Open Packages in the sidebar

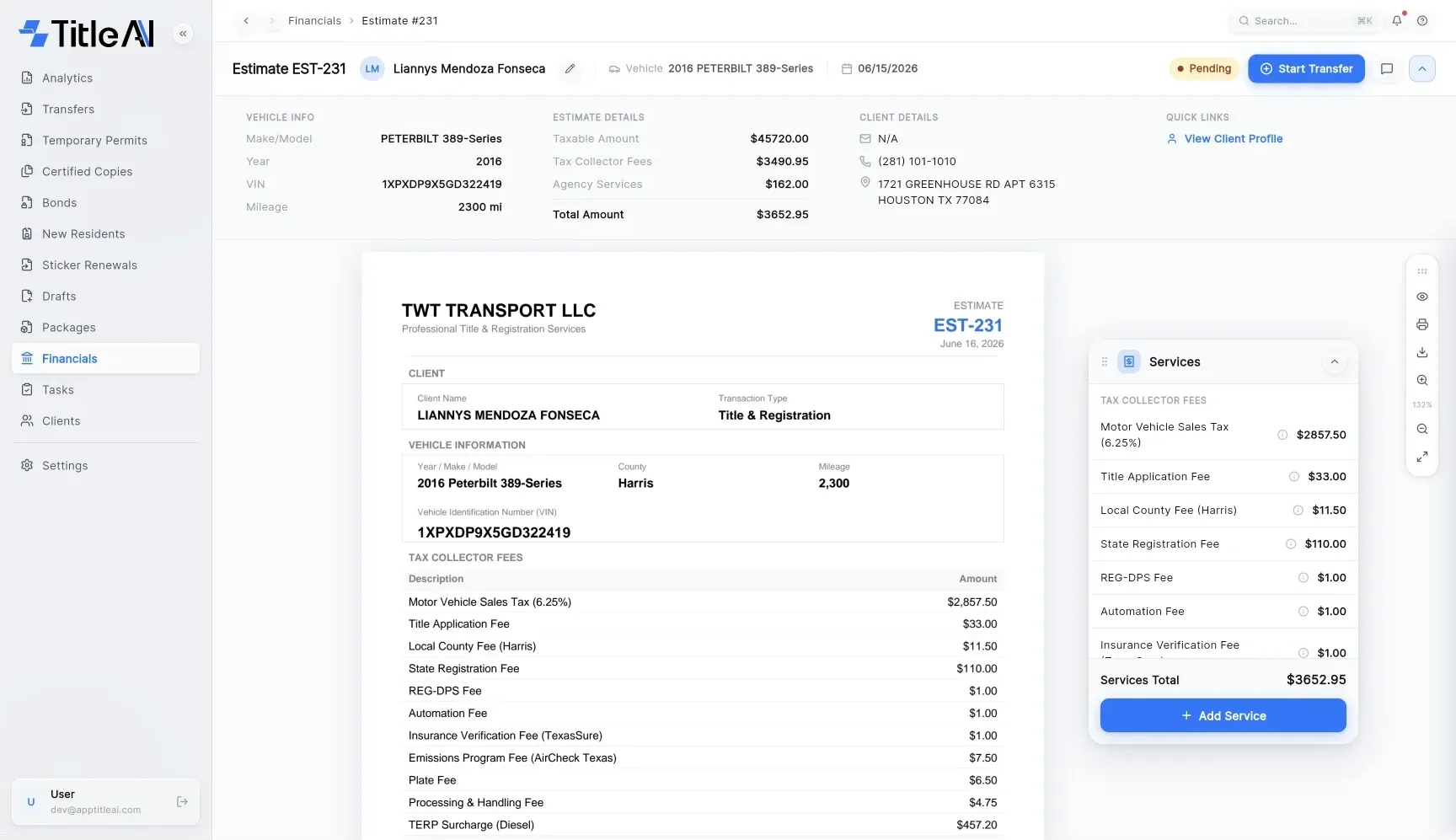(x=105, y=328)
